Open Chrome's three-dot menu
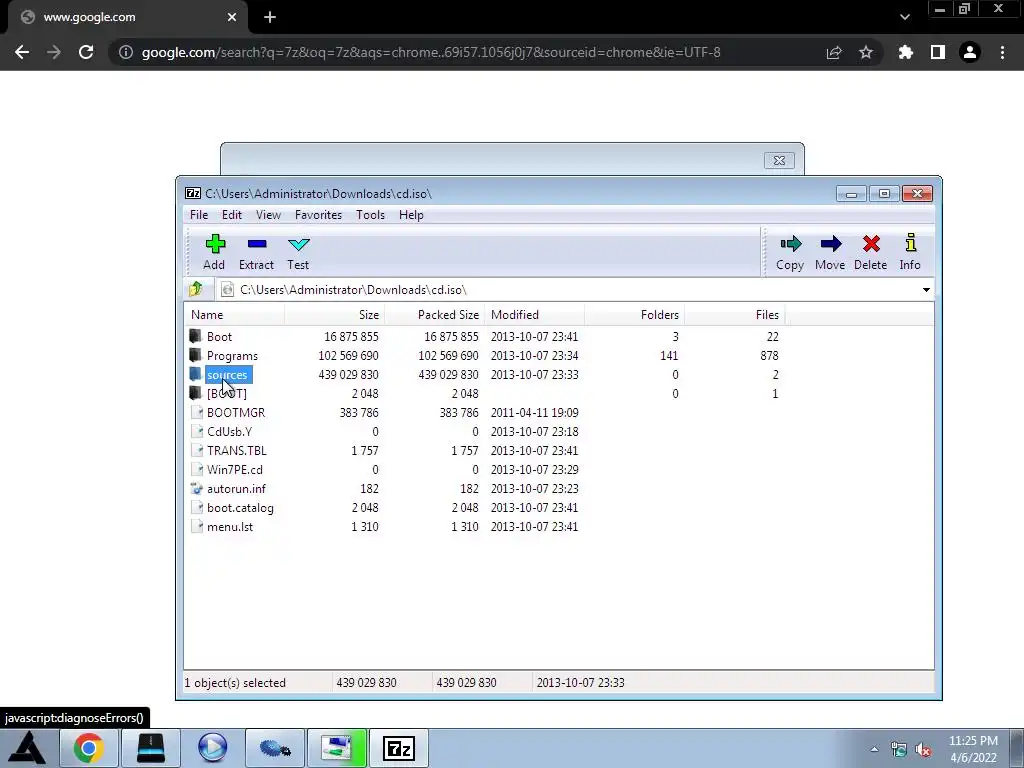1024x768 pixels. [x=1002, y=52]
